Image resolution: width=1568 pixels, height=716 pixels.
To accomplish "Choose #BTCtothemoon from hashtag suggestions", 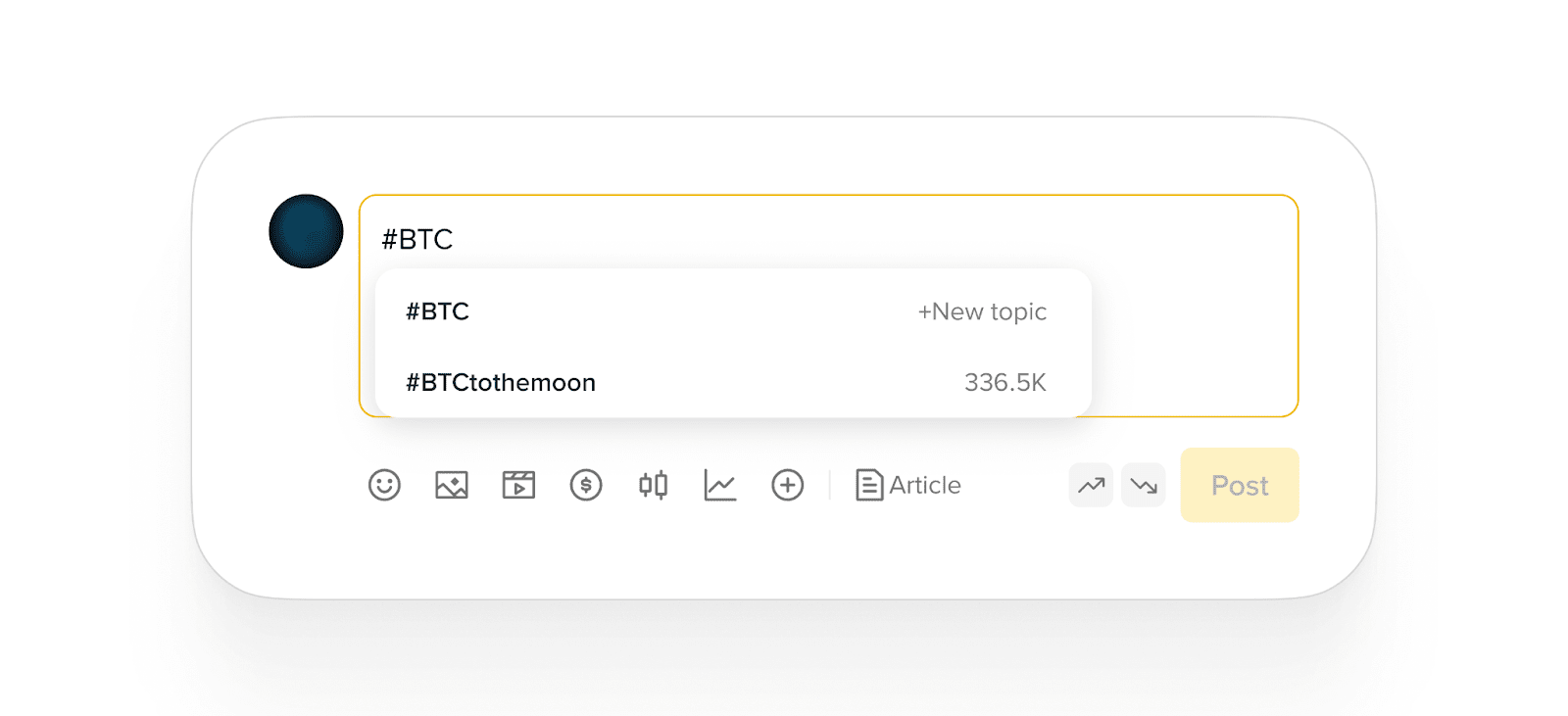I will [x=501, y=382].
